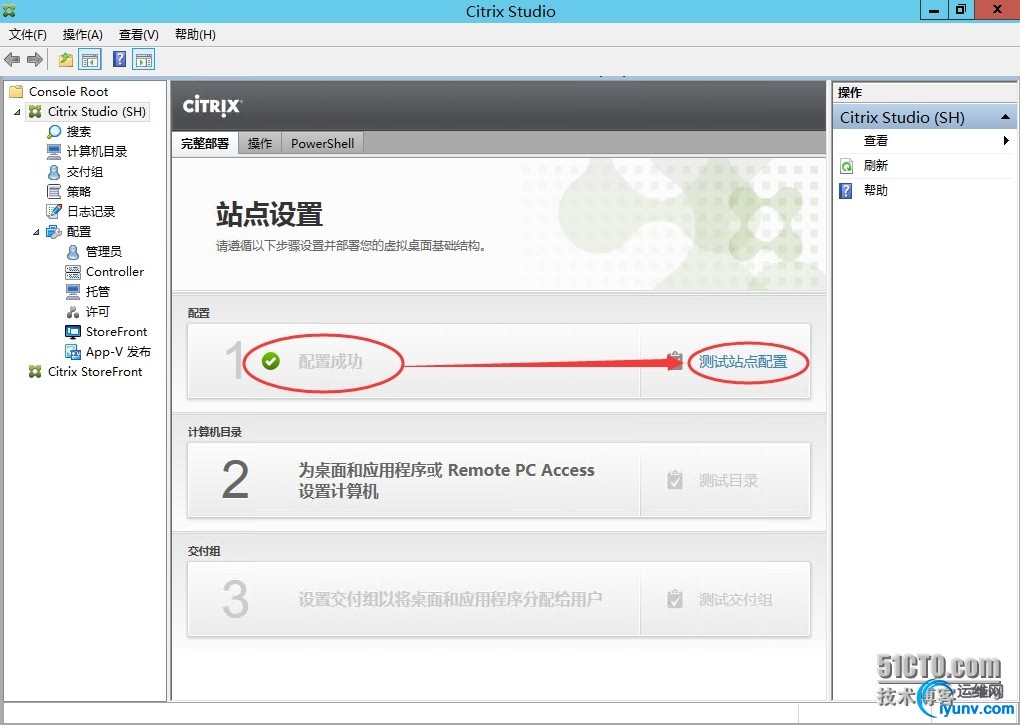
Task: Select the Citrix StoreFront tree label
Action: point(95,372)
